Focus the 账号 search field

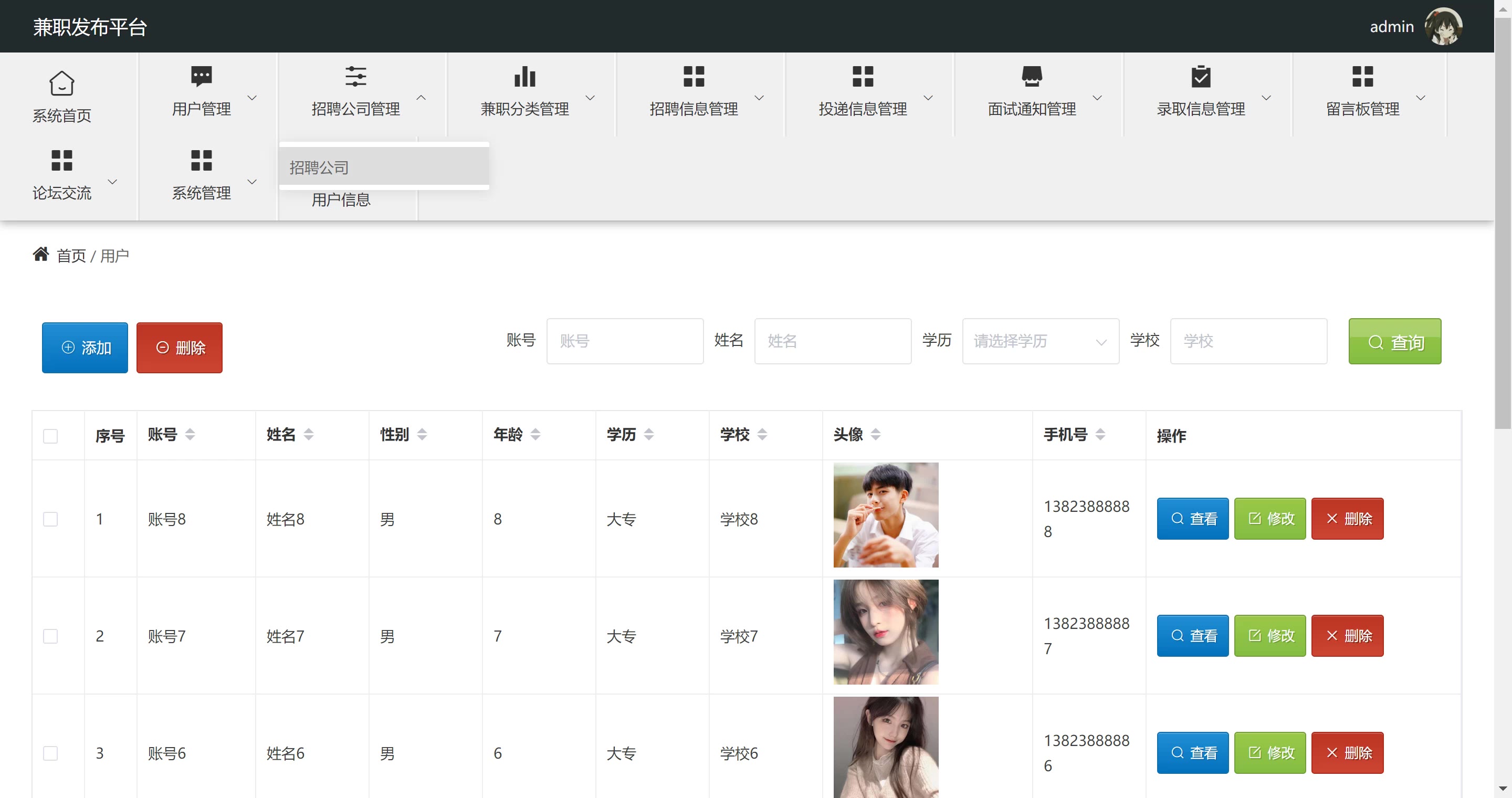(625, 341)
